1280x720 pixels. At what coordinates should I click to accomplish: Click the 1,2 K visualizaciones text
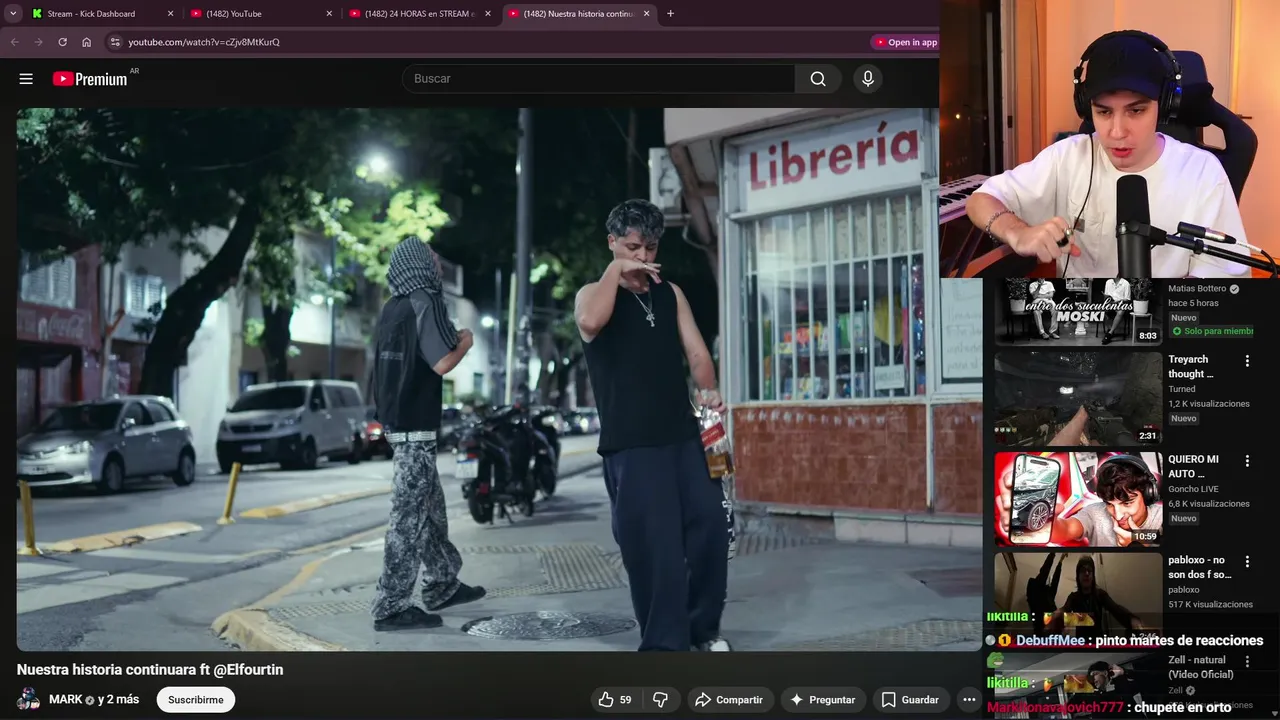(1209, 404)
